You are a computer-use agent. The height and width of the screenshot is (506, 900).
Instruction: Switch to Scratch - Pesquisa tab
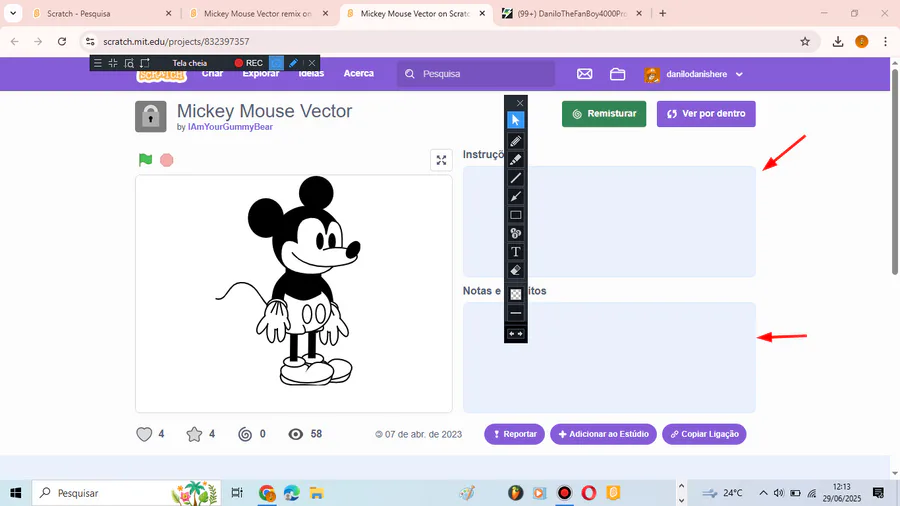point(100,13)
